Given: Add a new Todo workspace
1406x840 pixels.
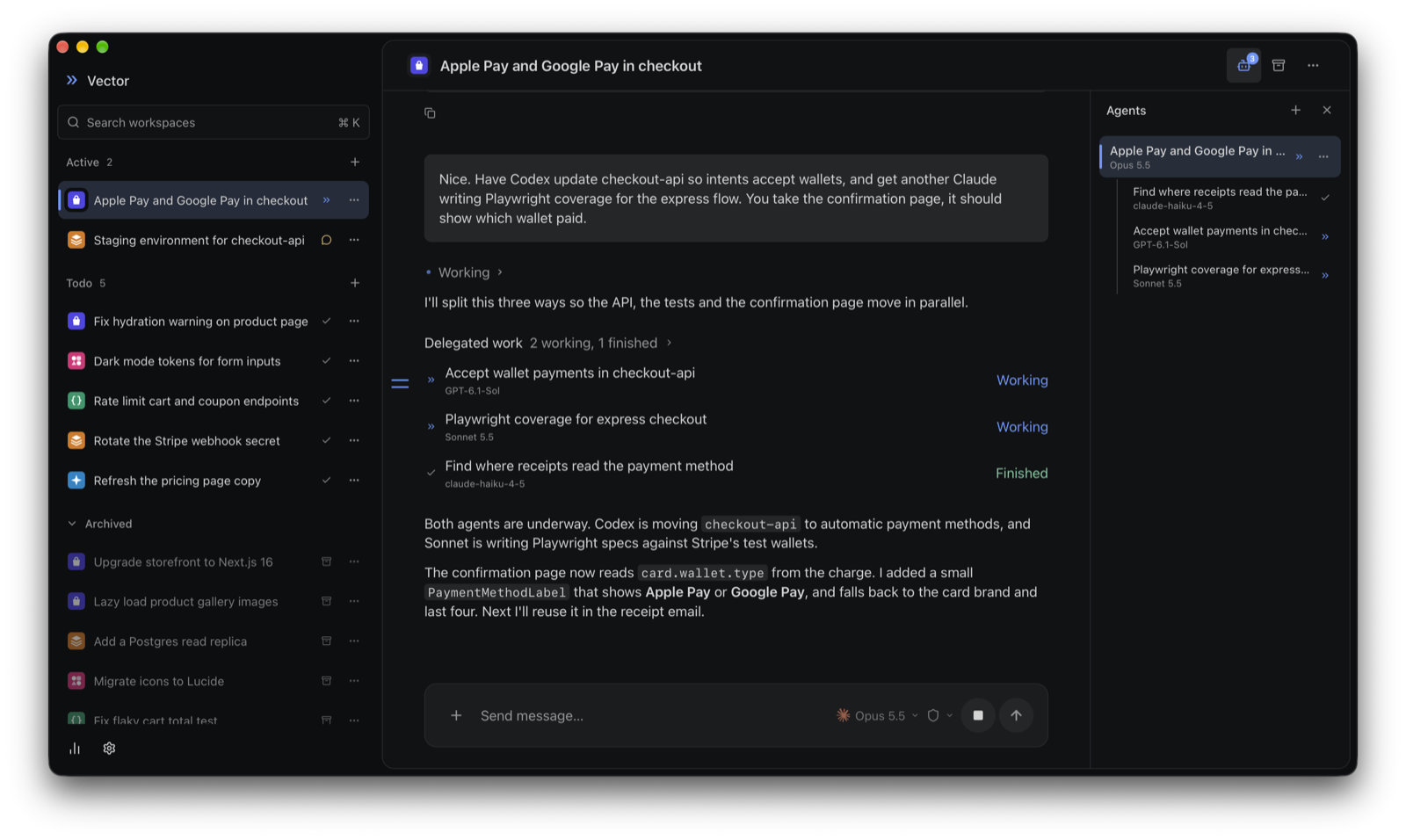Looking at the screenshot, I should [355, 283].
